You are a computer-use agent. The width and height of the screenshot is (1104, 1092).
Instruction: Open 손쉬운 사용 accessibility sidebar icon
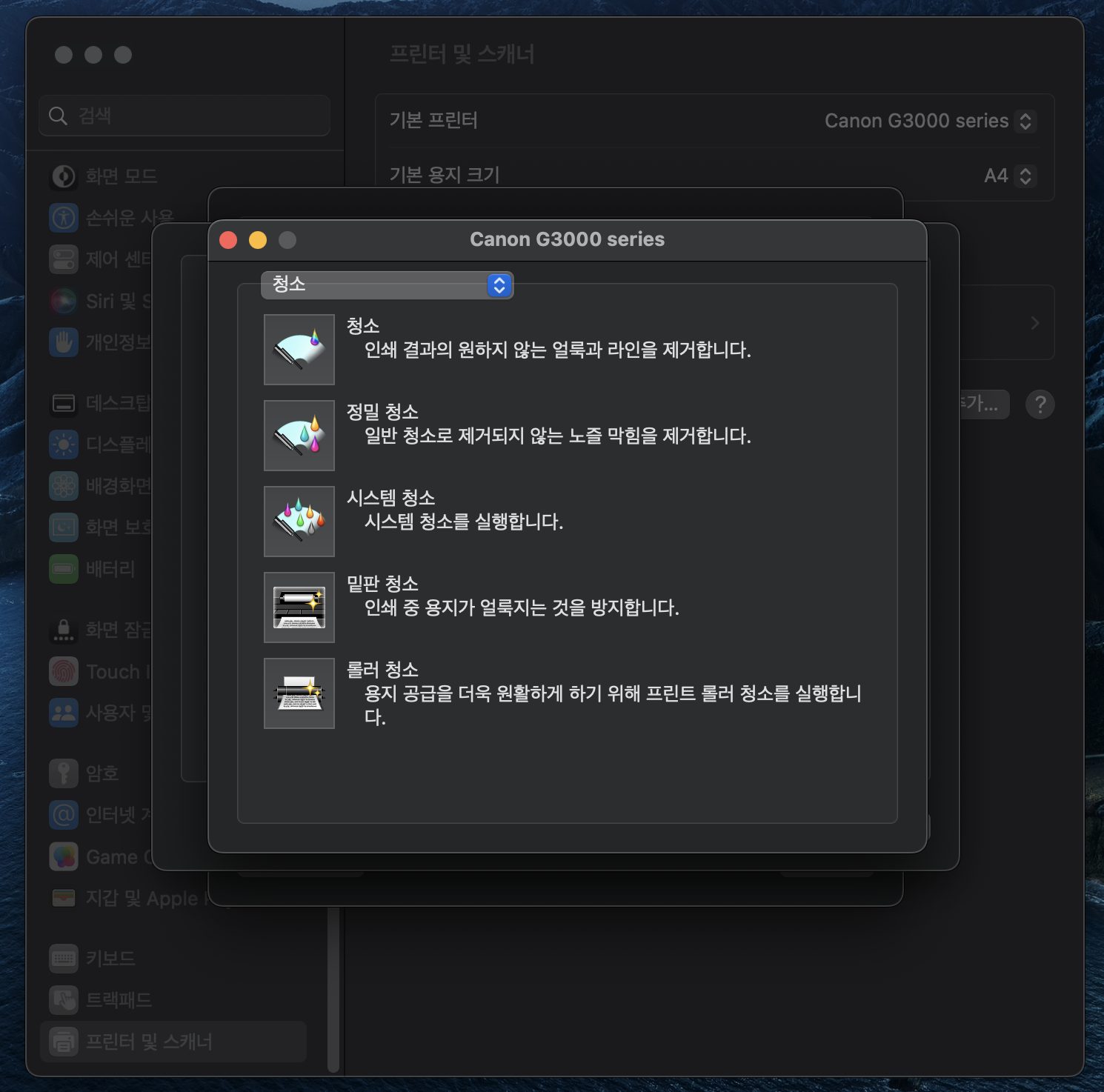[x=64, y=218]
